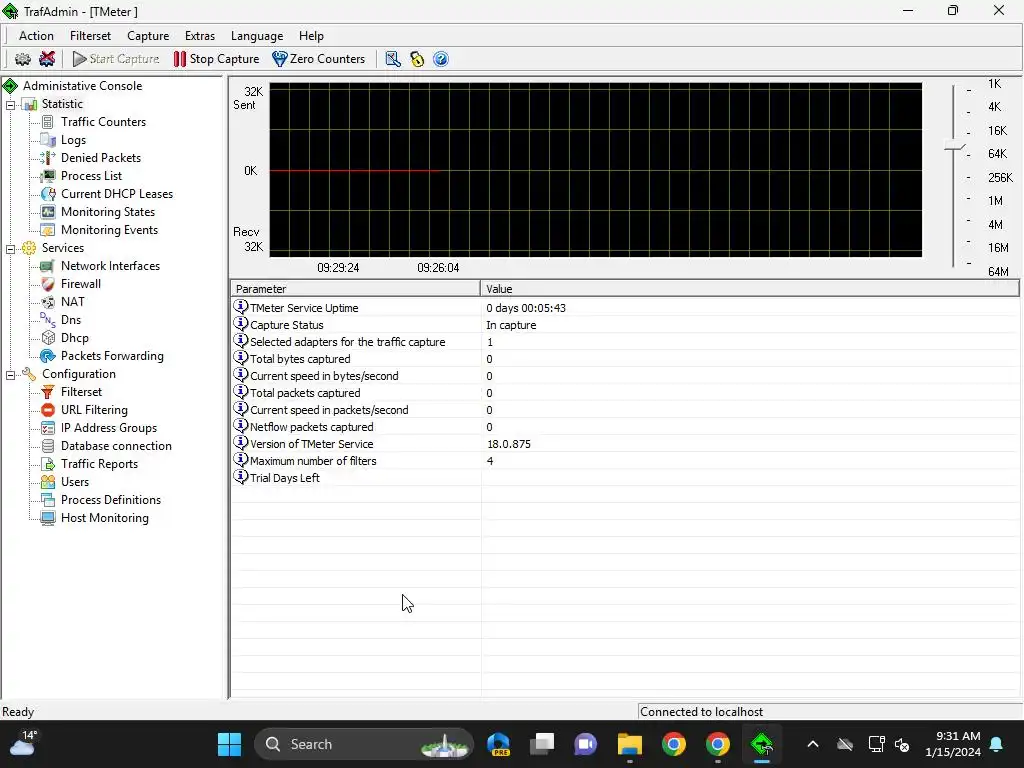Click the key registration toolbar icon
The width and height of the screenshot is (1024, 768).
[x=417, y=59]
